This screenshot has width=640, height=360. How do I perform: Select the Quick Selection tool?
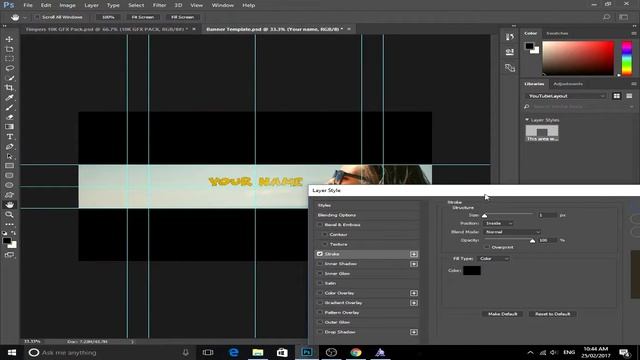9,78
